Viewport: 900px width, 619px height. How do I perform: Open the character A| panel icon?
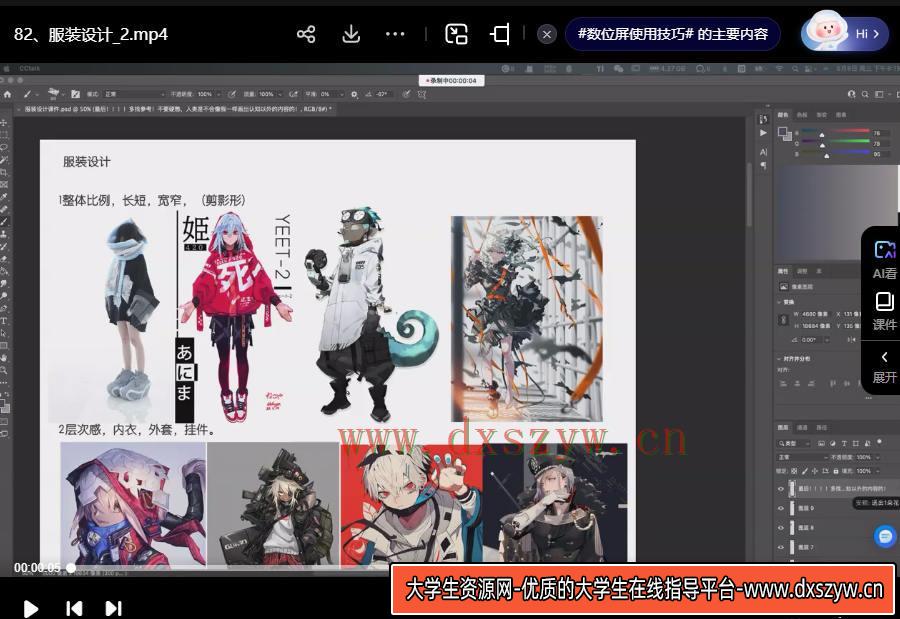pyautogui.click(x=763, y=152)
